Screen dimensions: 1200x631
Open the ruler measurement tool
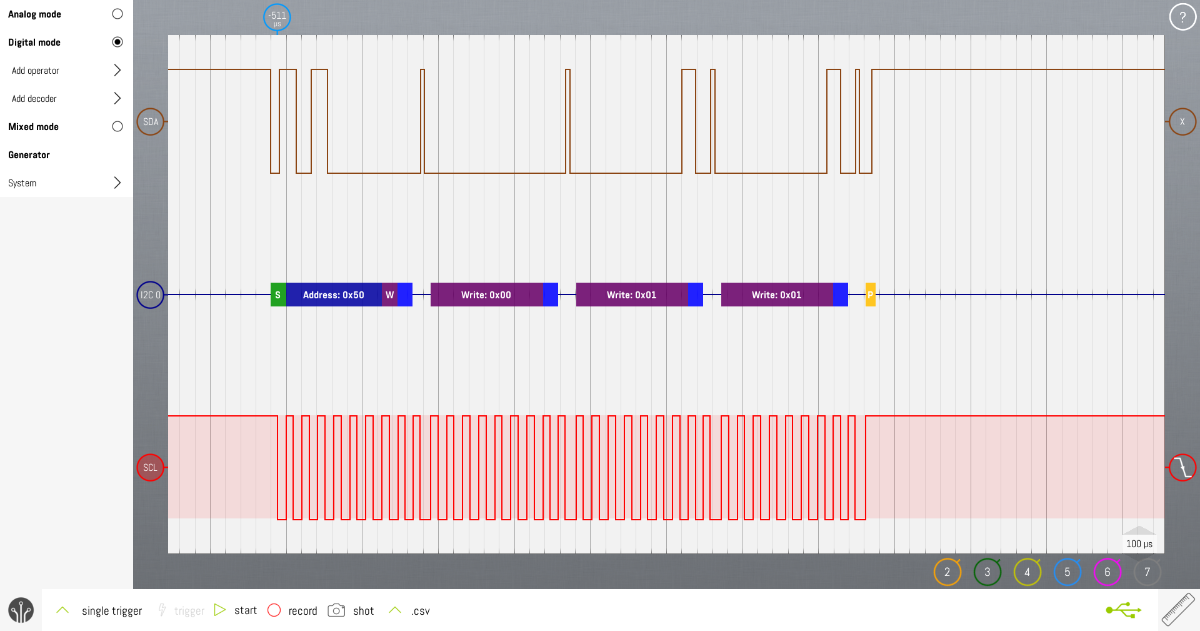coord(1176,610)
